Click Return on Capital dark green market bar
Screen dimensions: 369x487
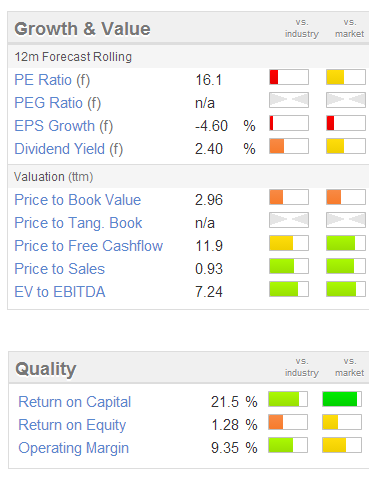click(342, 399)
